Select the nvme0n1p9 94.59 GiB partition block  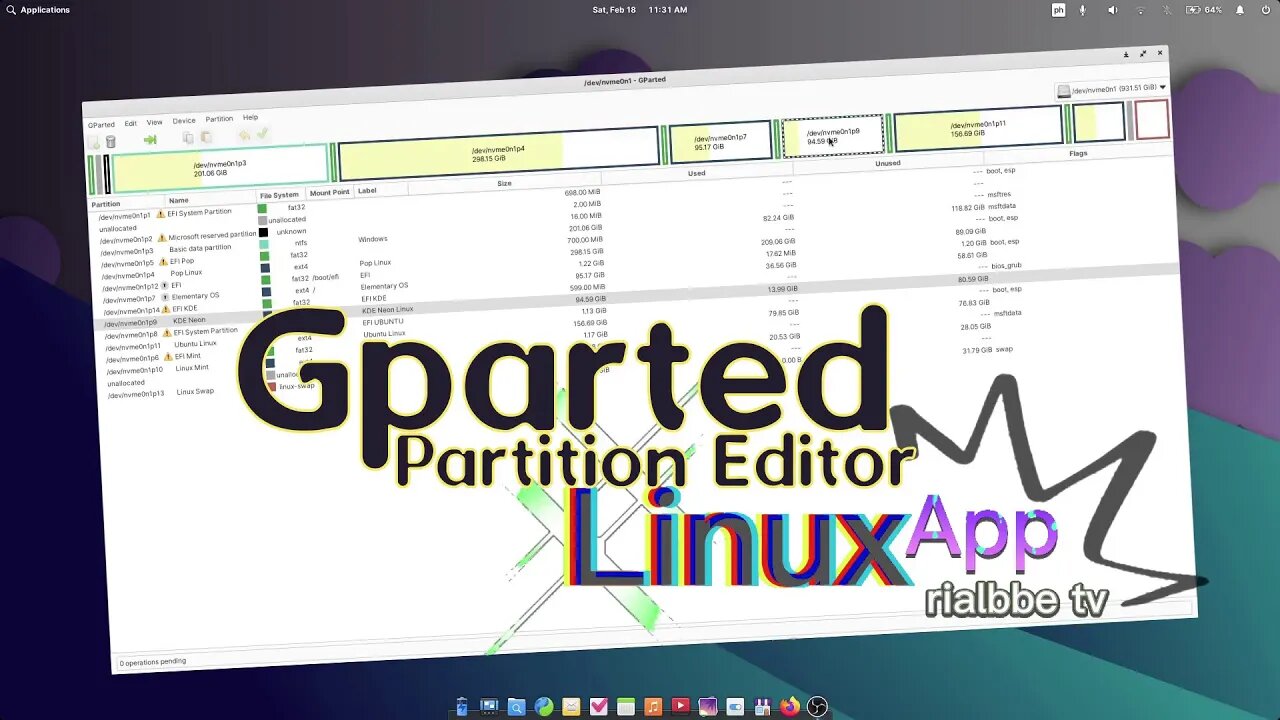pyautogui.click(x=833, y=136)
